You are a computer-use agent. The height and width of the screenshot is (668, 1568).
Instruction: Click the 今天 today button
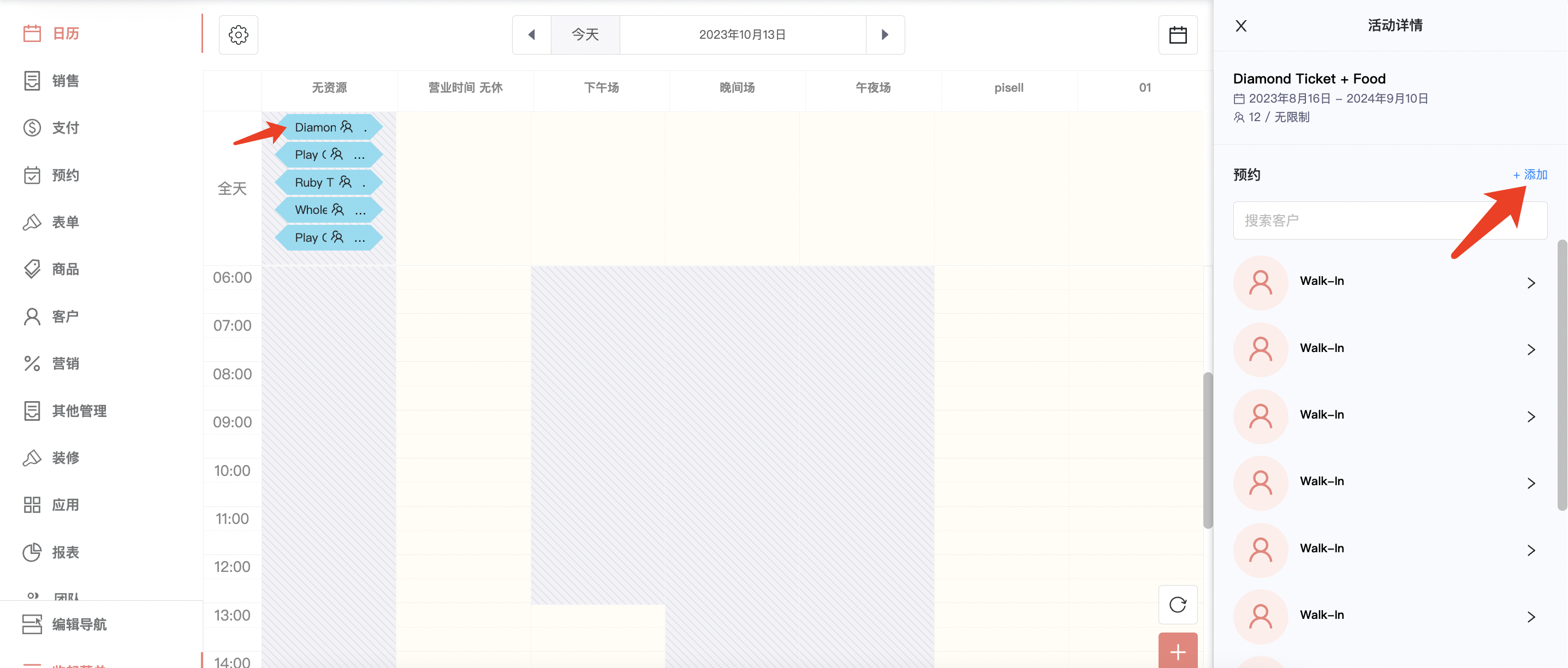585,35
